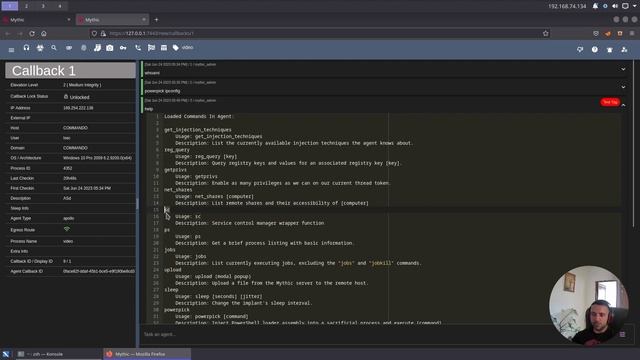Open the table view icon in Mythic toolbar
Image resolution: width=640 pixels, height=360 pixels.
pyautogui.click(x=164, y=48)
